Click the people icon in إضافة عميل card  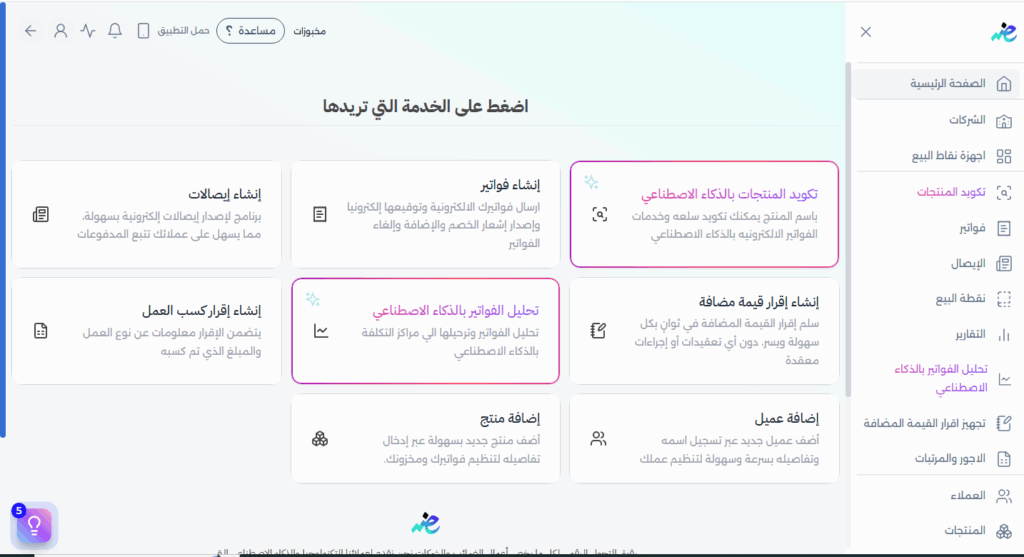coord(598,439)
